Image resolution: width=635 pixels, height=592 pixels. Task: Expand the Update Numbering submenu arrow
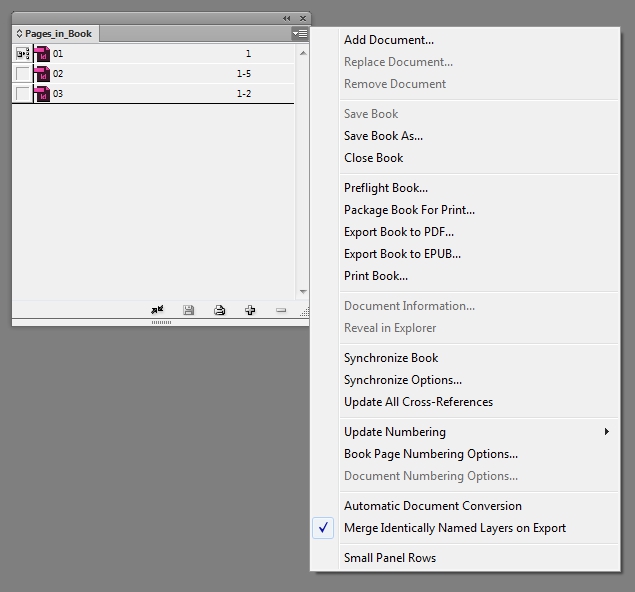(x=607, y=432)
